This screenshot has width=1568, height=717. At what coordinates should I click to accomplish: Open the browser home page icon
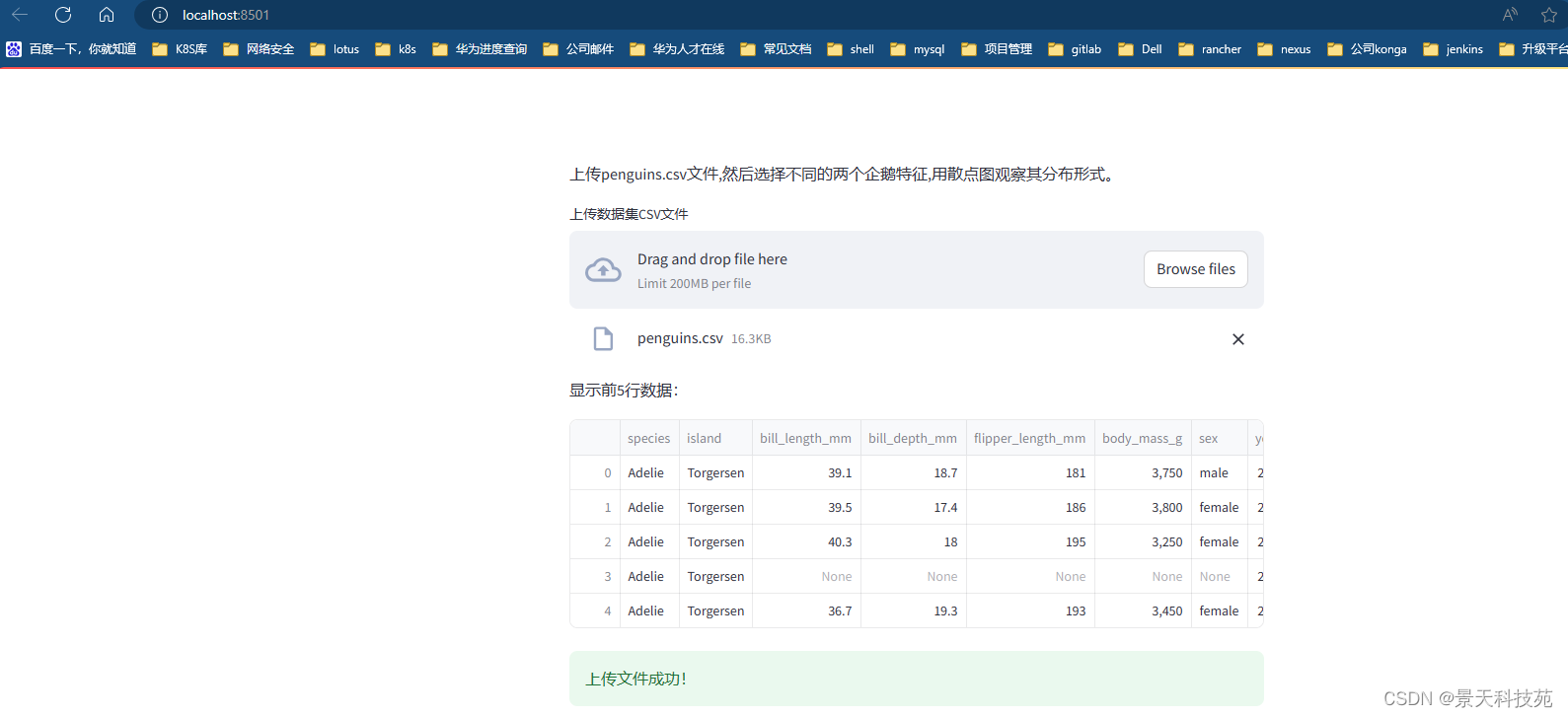point(107,15)
